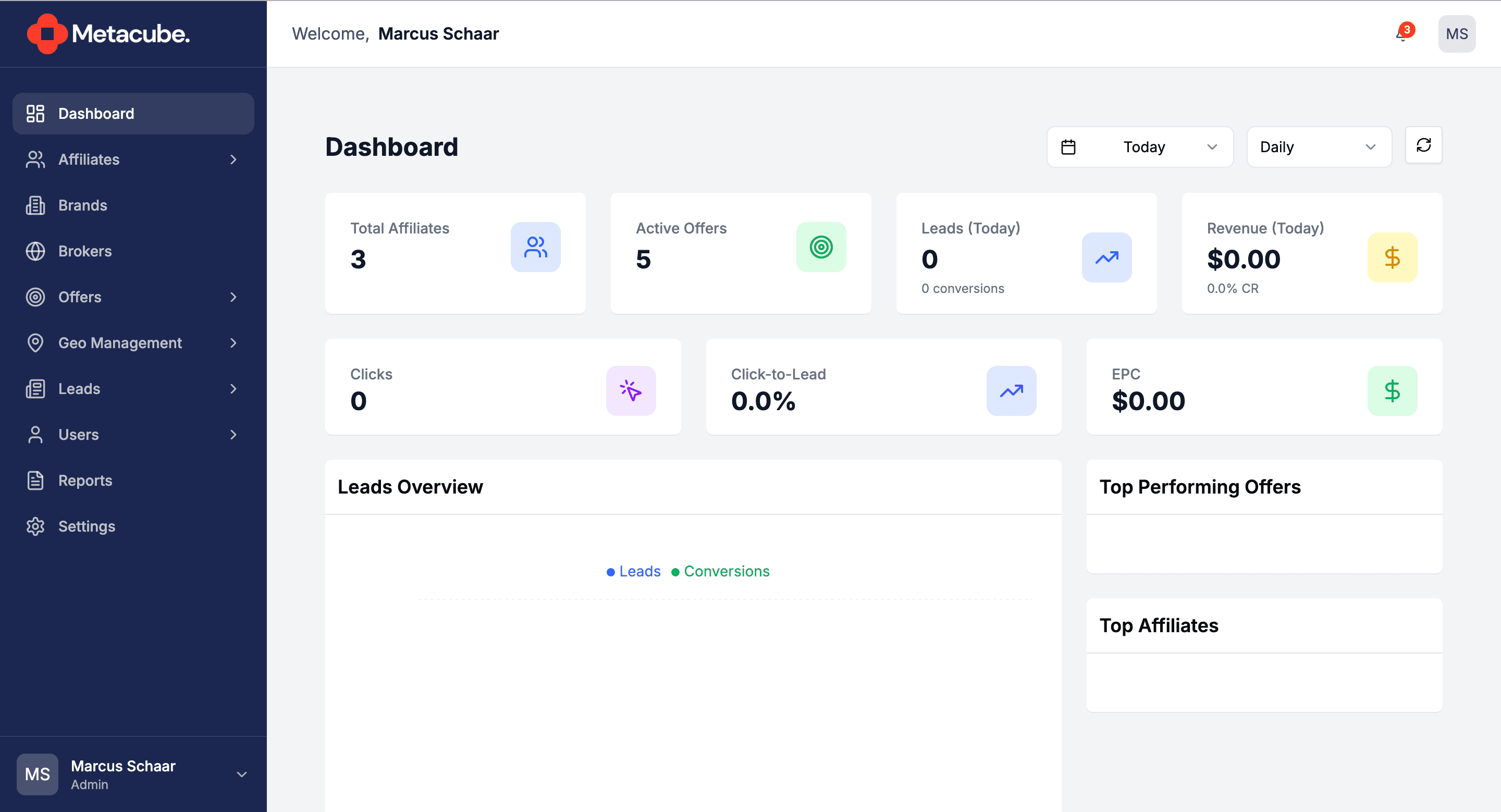Screen dimensions: 1501x812
Task: Click the EPC green dollar icon
Action: pos(1392,391)
